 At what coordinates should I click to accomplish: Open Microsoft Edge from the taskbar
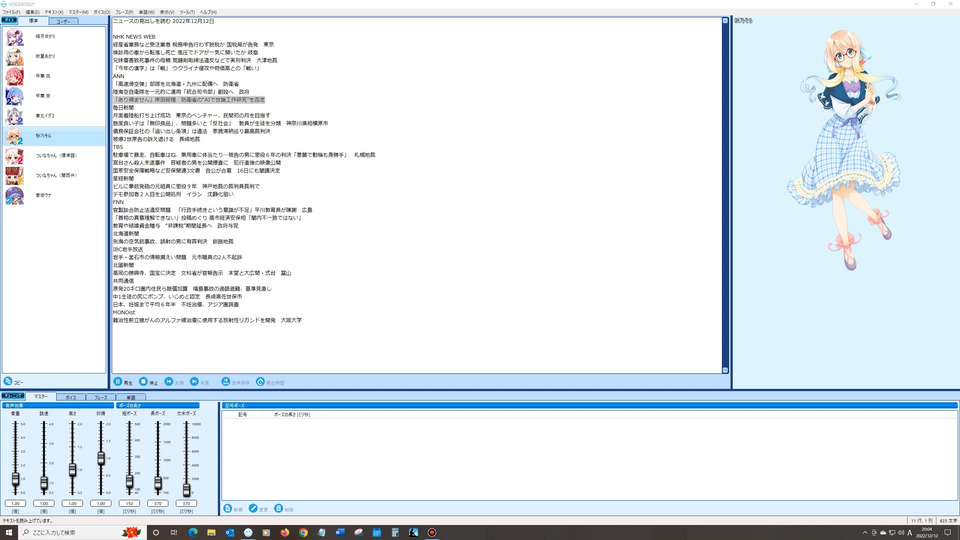pyautogui.click(x=193, y=532)
